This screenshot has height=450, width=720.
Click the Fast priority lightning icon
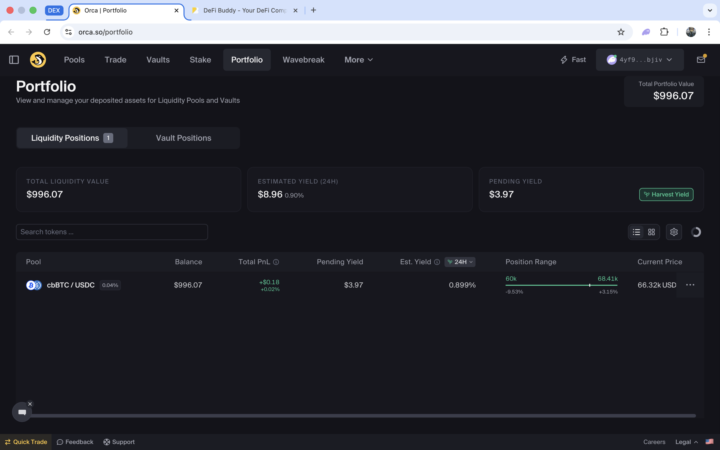click(x=564, y=60)
